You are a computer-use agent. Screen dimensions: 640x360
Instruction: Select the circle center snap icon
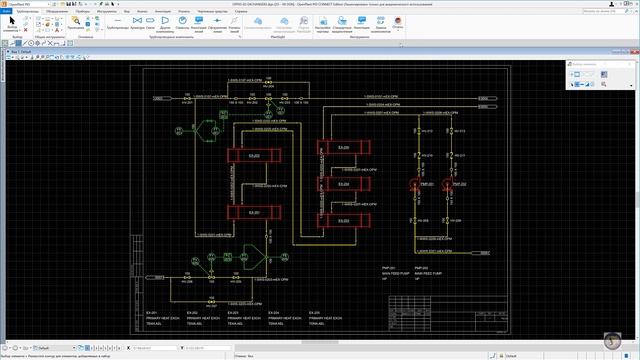[x=31, y=43]
